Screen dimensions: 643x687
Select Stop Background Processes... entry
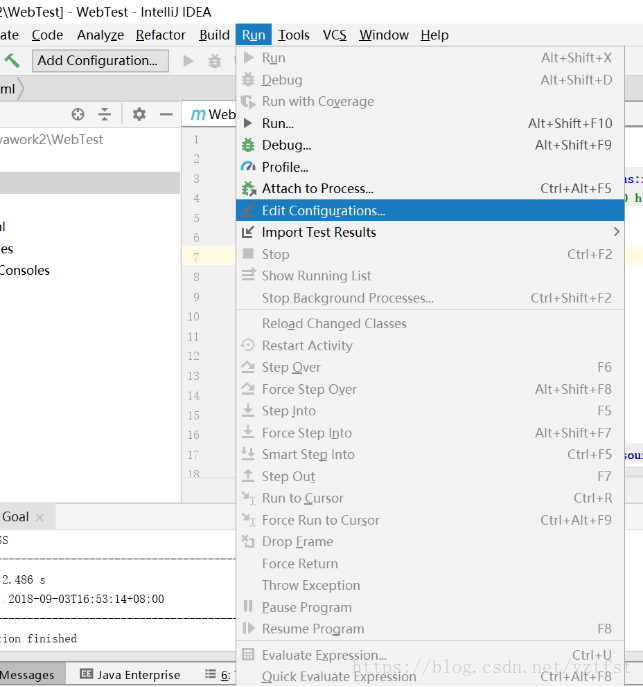pyautogui.click(x=430, y=297)
